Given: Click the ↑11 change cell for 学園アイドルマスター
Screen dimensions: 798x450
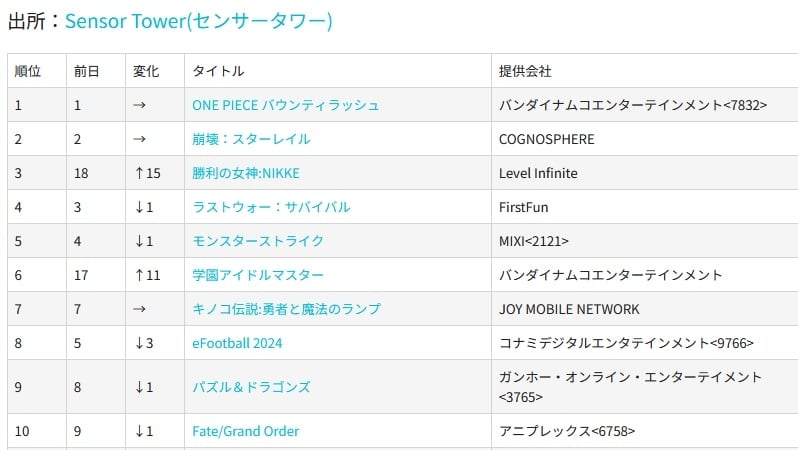Looking at the screenshot, I should click(147, 275).
